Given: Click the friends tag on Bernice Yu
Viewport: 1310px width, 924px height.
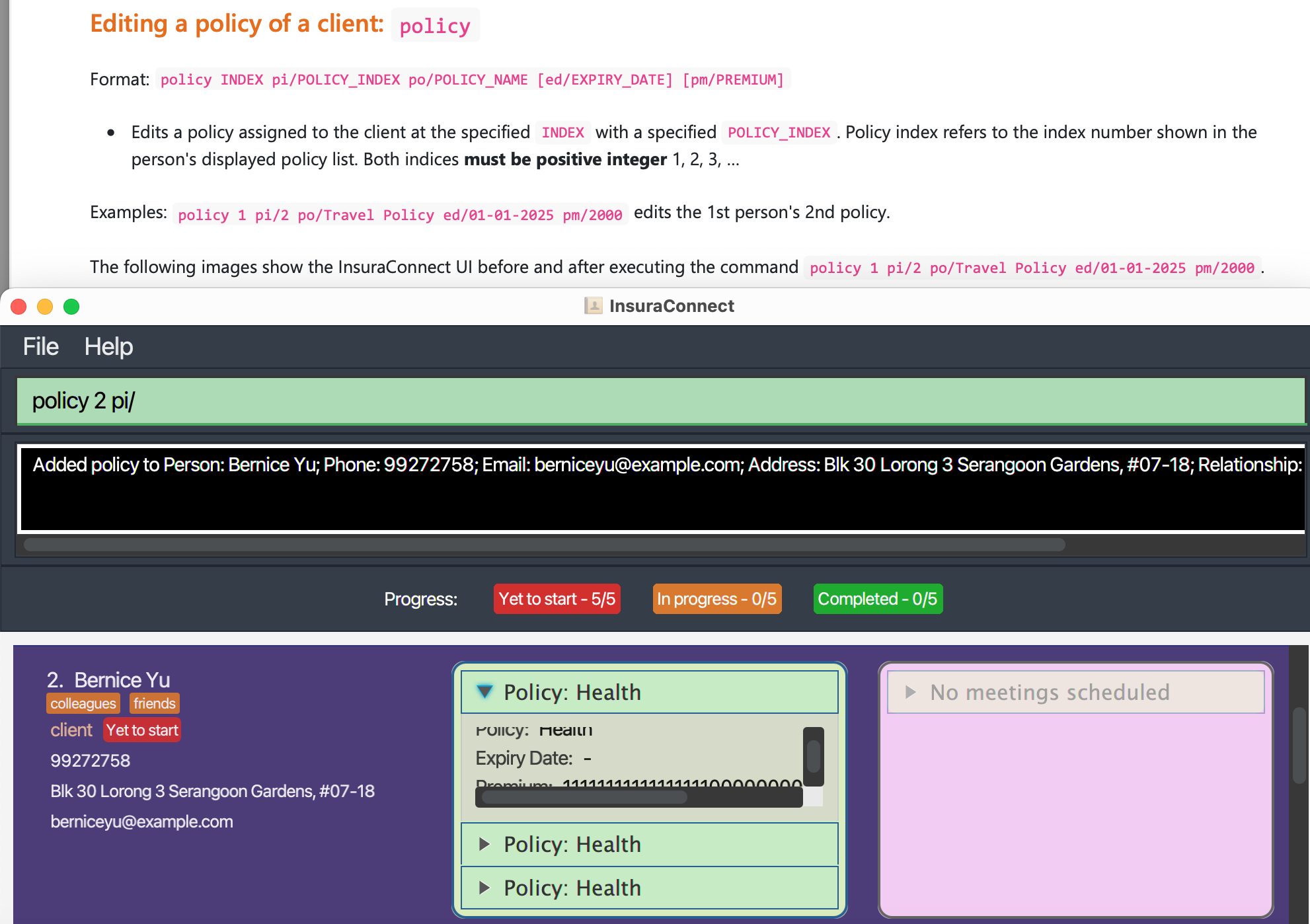Looking at the screenshot, I should (x=154, y=703).
